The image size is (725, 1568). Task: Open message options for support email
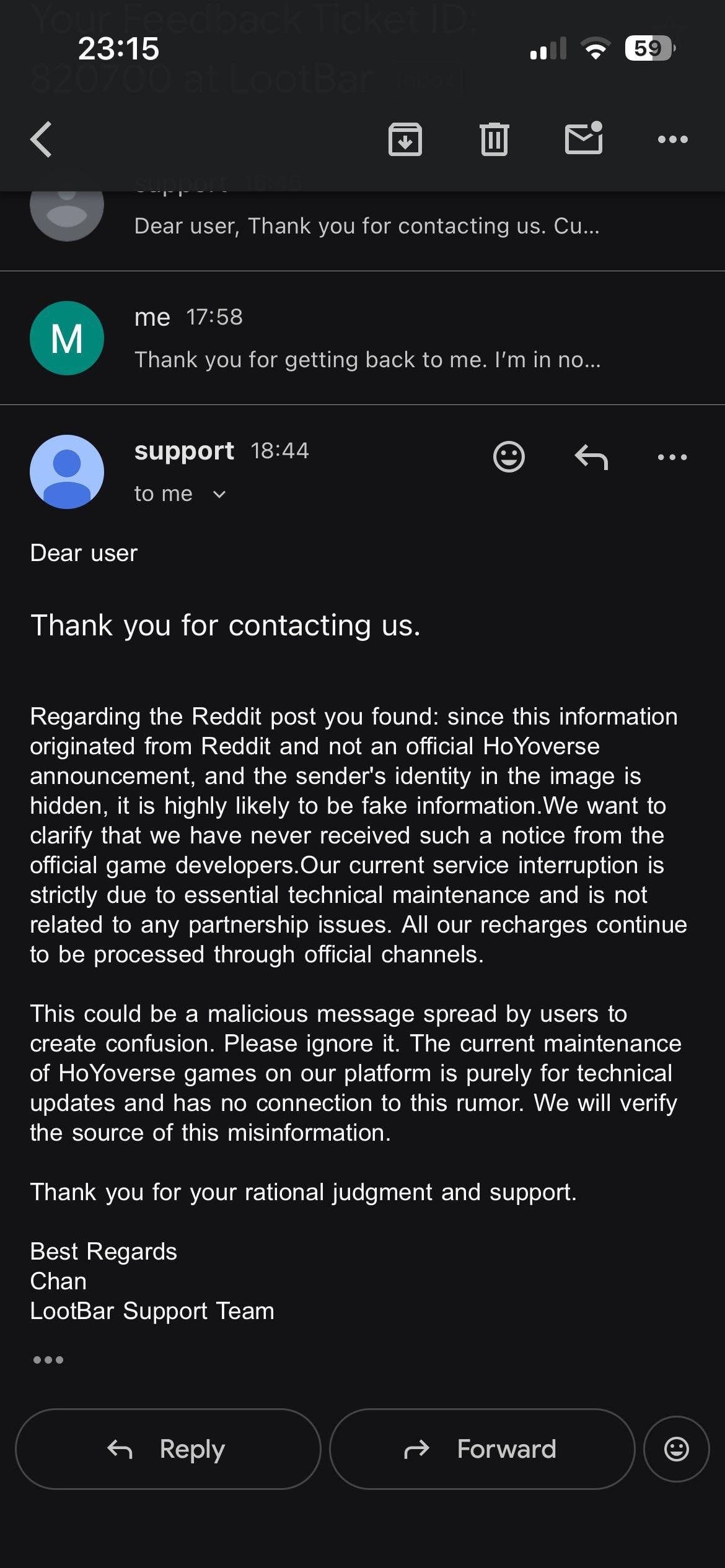pyautogui.click(x=672, y=458)
